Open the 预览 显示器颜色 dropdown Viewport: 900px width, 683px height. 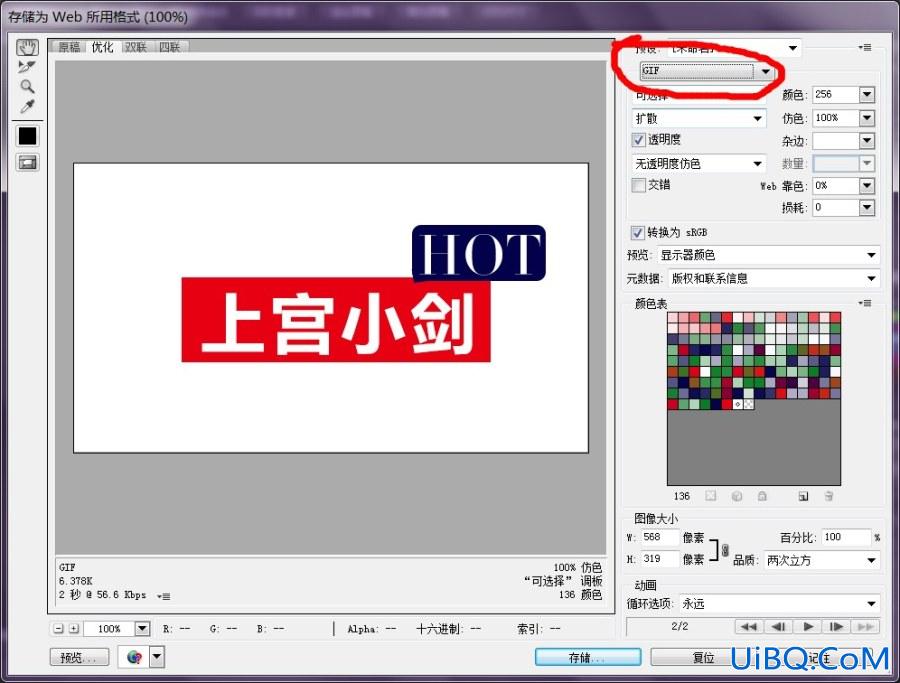(x=768, y=255)
